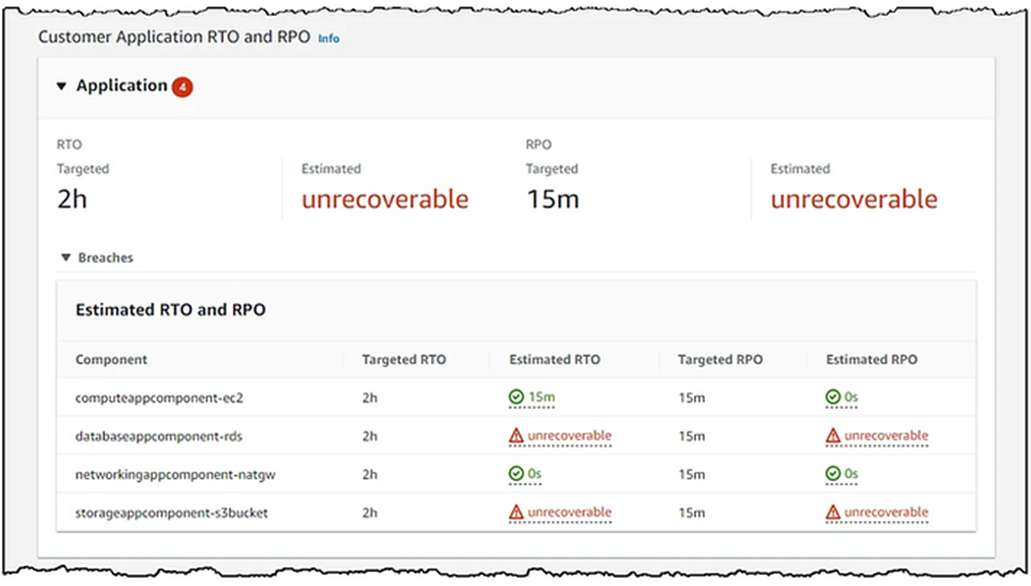Click the red badge showing 4
The image size is (1031, 586).
click(182, 87)
